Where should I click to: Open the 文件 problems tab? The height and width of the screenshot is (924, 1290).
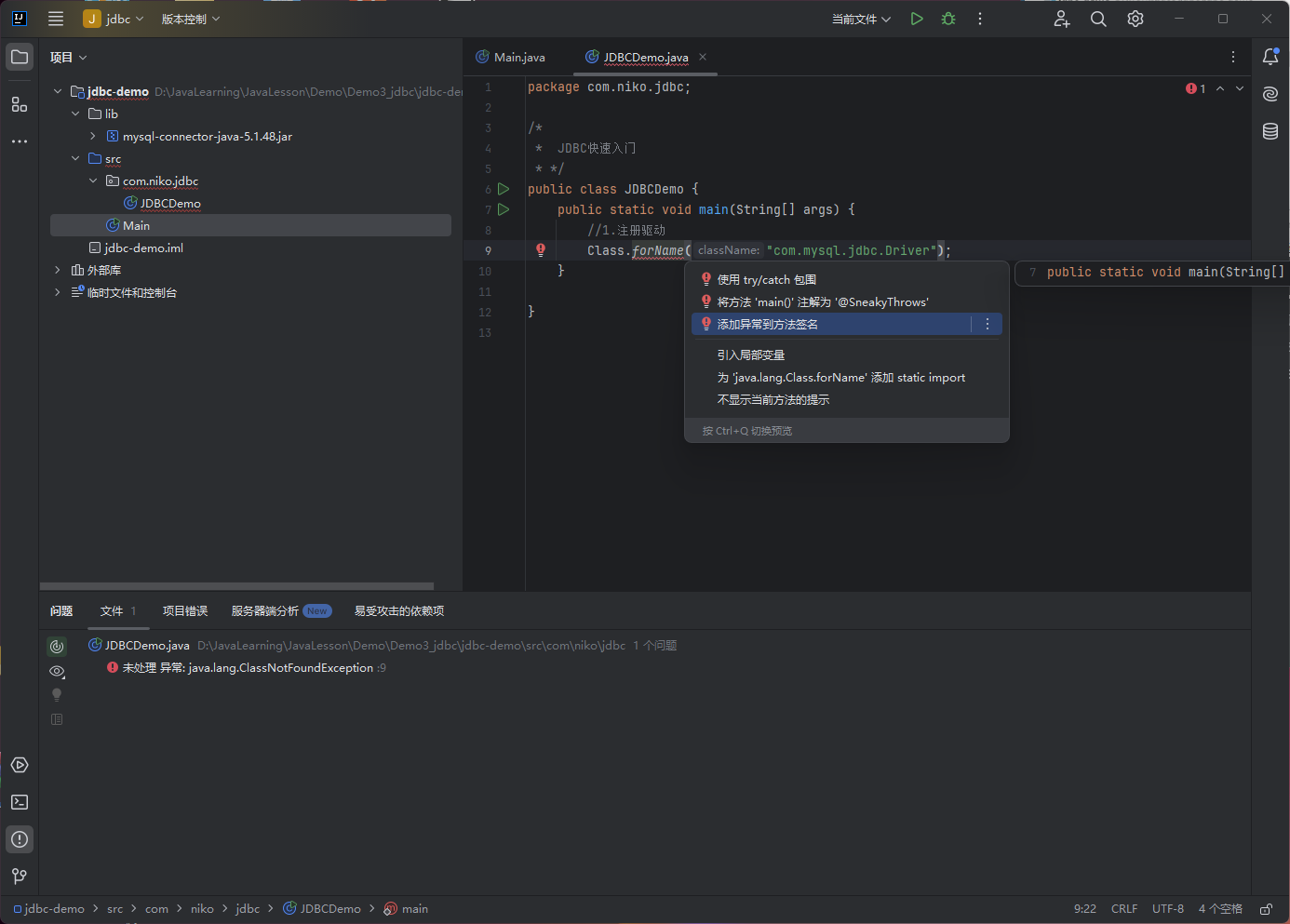tap(118, 611)
